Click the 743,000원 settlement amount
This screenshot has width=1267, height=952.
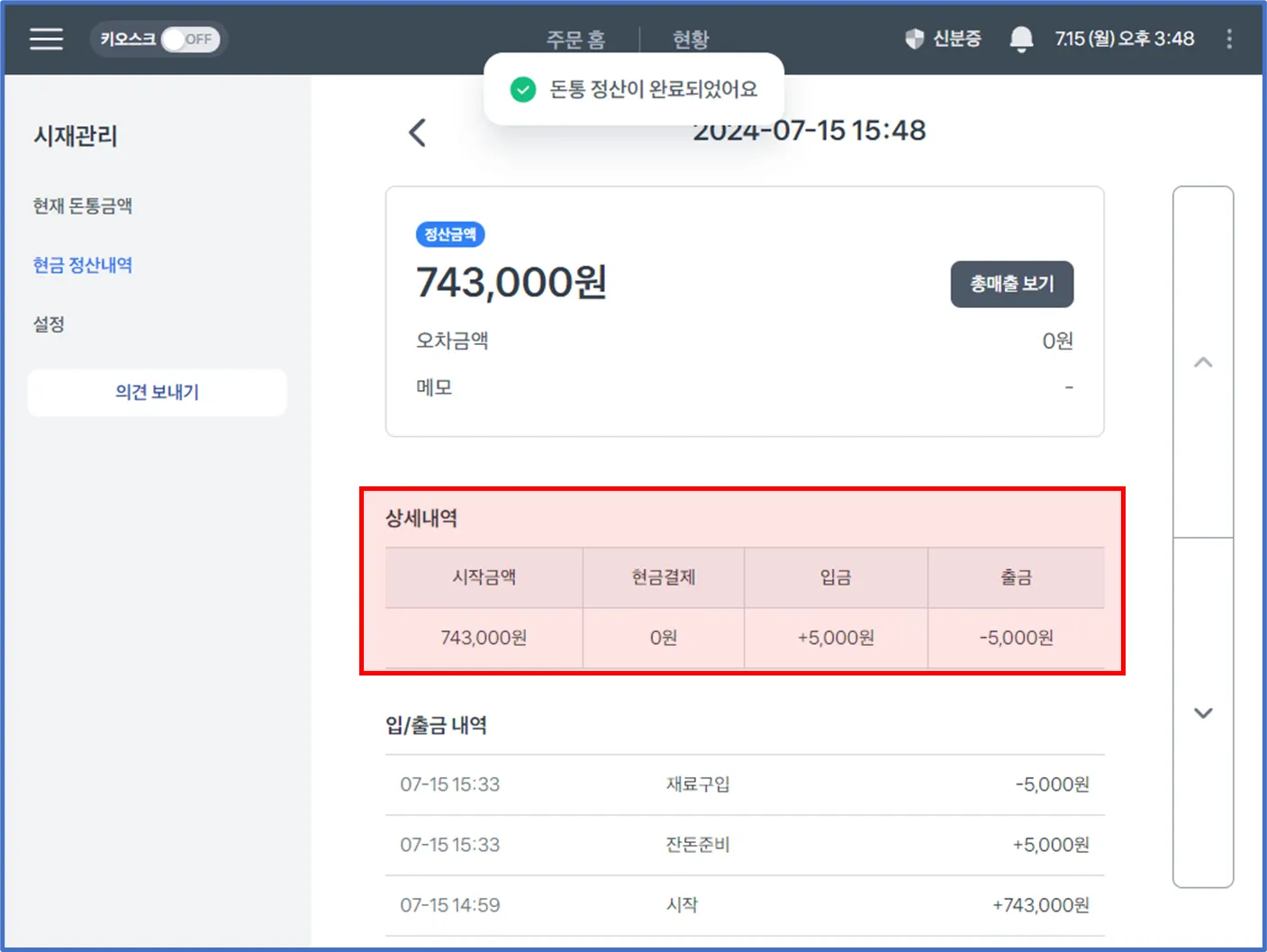511,282
